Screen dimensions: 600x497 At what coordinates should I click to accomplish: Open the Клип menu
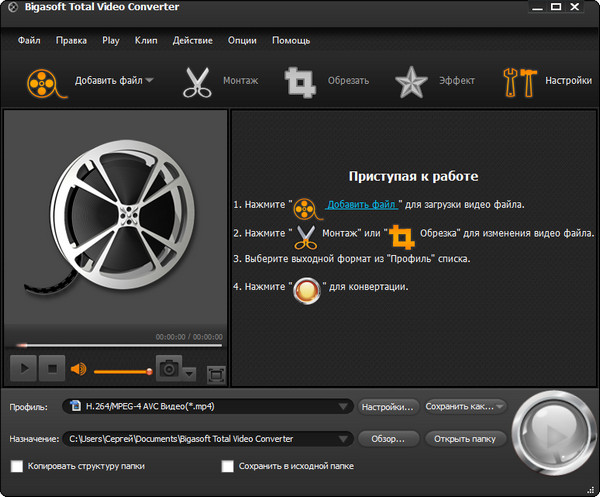pyautogui.click(x=146, y=41)
